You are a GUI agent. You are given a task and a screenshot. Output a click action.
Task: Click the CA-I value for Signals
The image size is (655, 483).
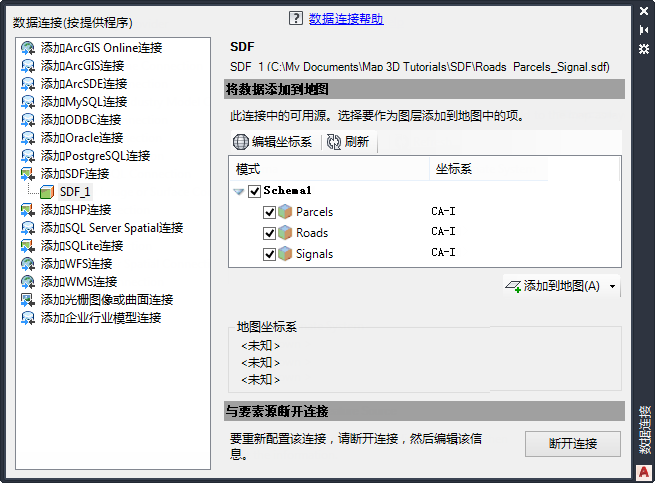443,252
